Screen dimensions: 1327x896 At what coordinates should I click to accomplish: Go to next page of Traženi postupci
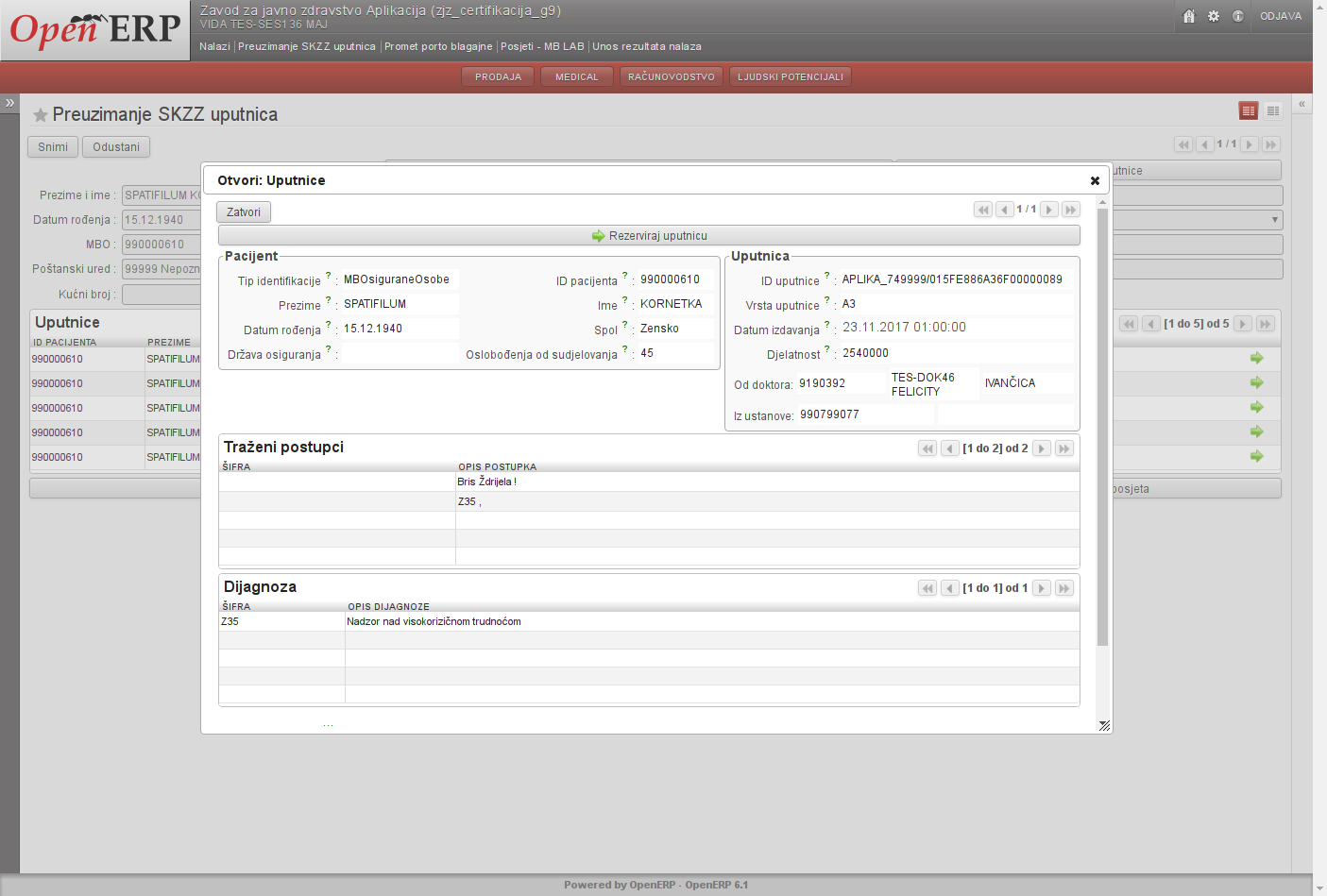pos(1042,448)
